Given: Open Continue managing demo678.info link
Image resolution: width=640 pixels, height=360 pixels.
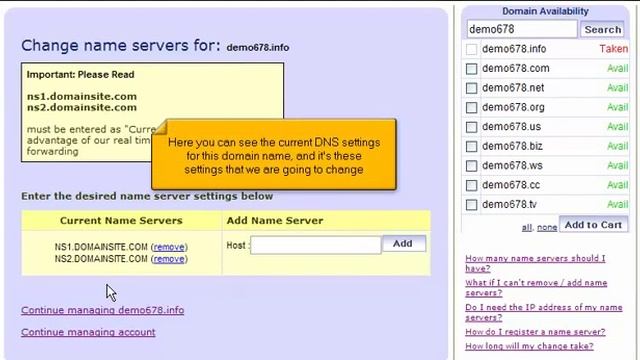Looking at the screenshot, I should [102, 310].
